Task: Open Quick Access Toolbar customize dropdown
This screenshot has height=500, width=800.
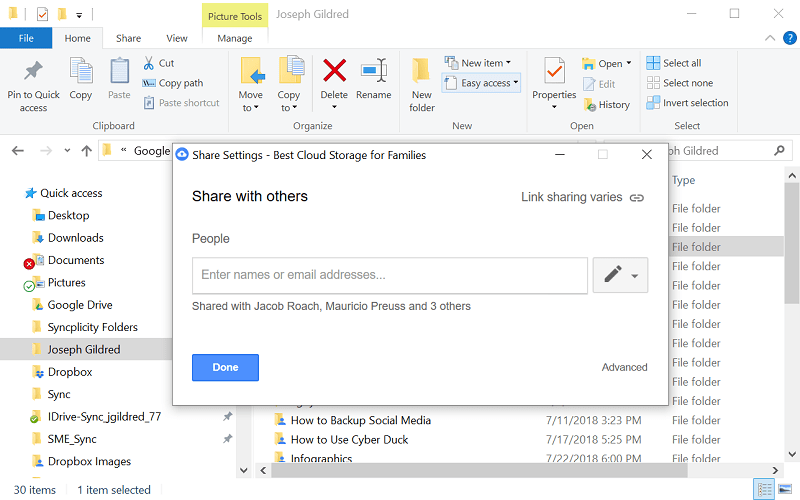Action: click(x=79, y=15)
